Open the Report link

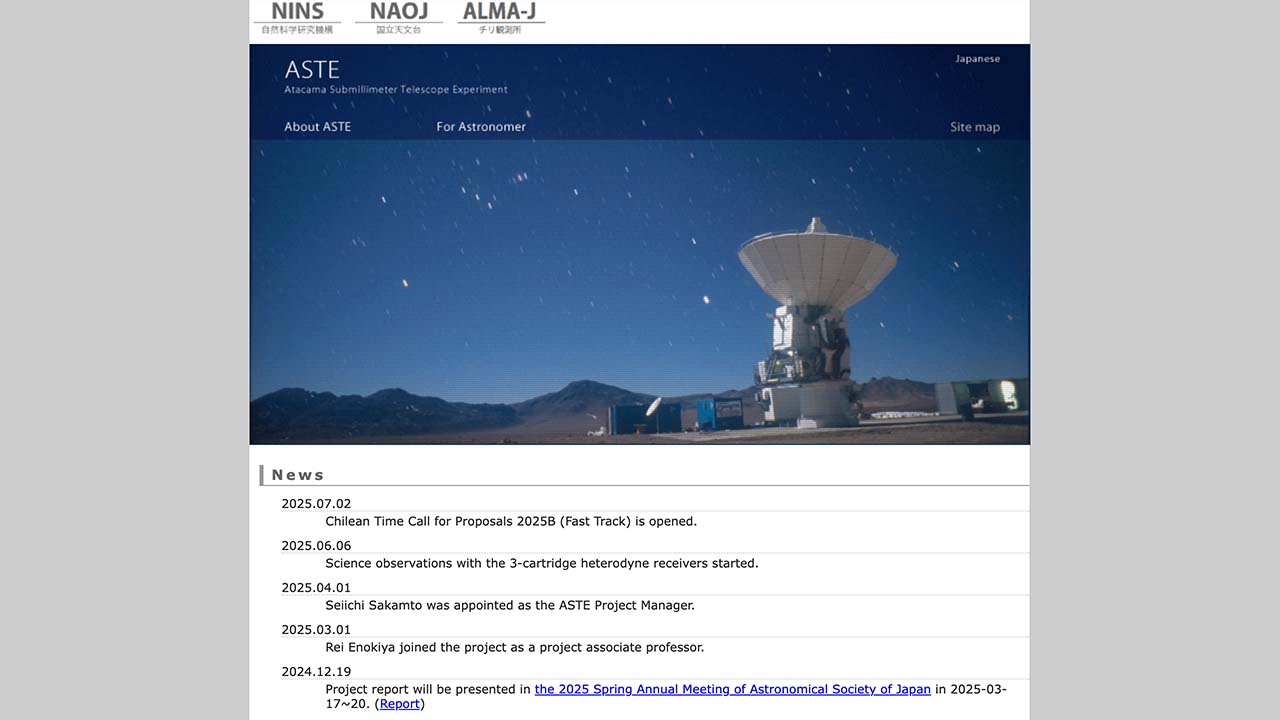click(400, 703)
